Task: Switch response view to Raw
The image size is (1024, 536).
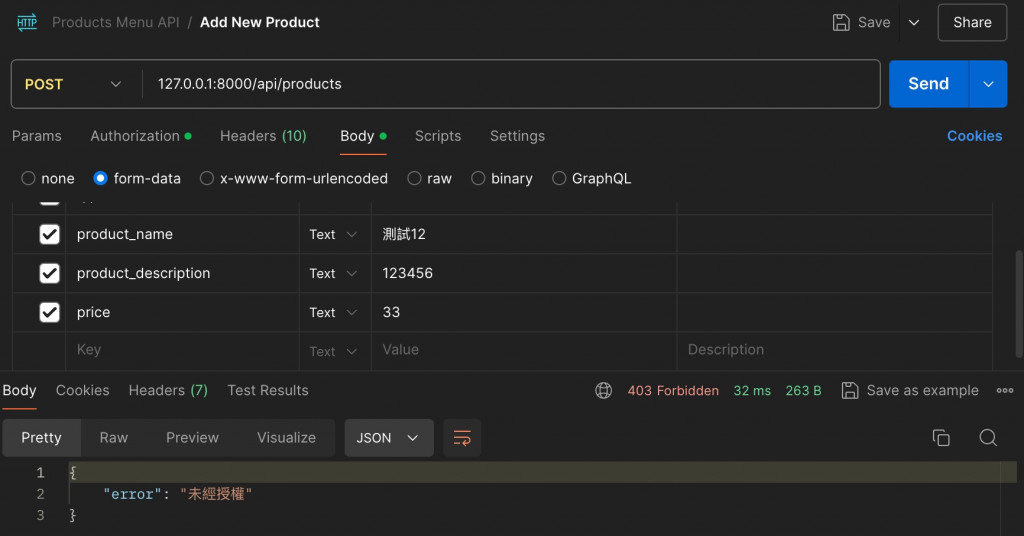Action: [114, 437]
